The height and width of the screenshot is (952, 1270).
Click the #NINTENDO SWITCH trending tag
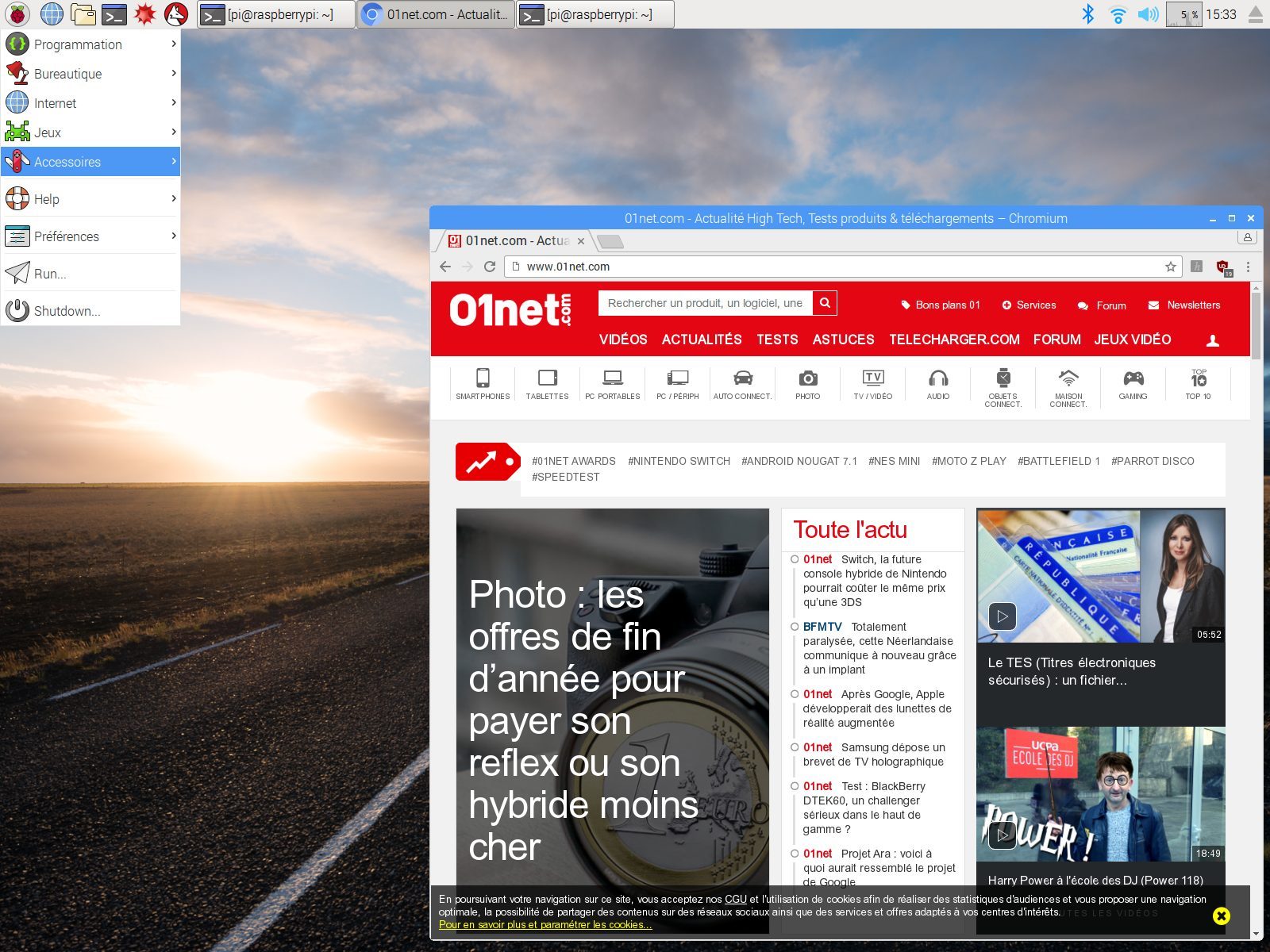coord(679,461)
